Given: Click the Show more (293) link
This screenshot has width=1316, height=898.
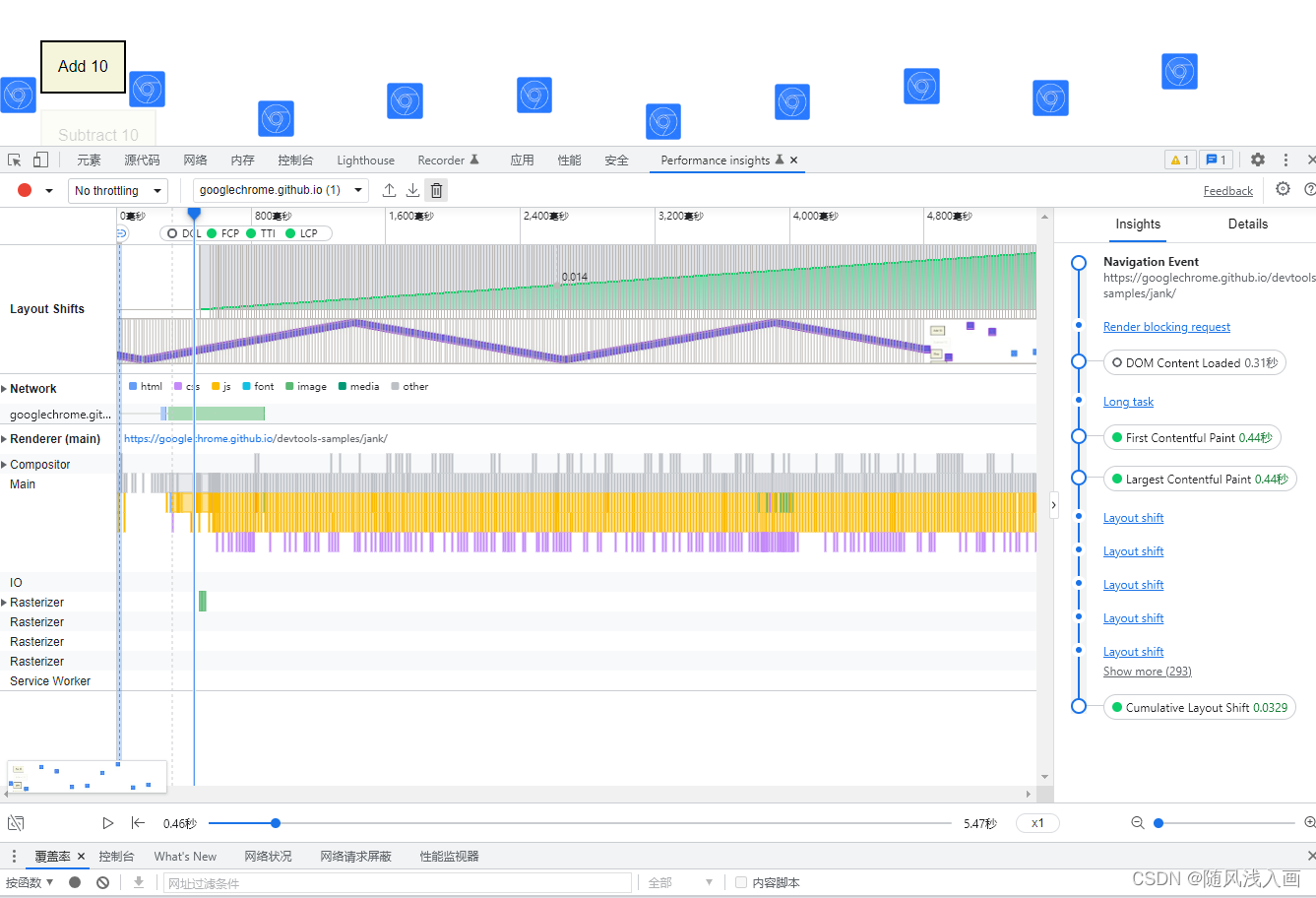Looking at the screenshot, I should (1147, 672).
